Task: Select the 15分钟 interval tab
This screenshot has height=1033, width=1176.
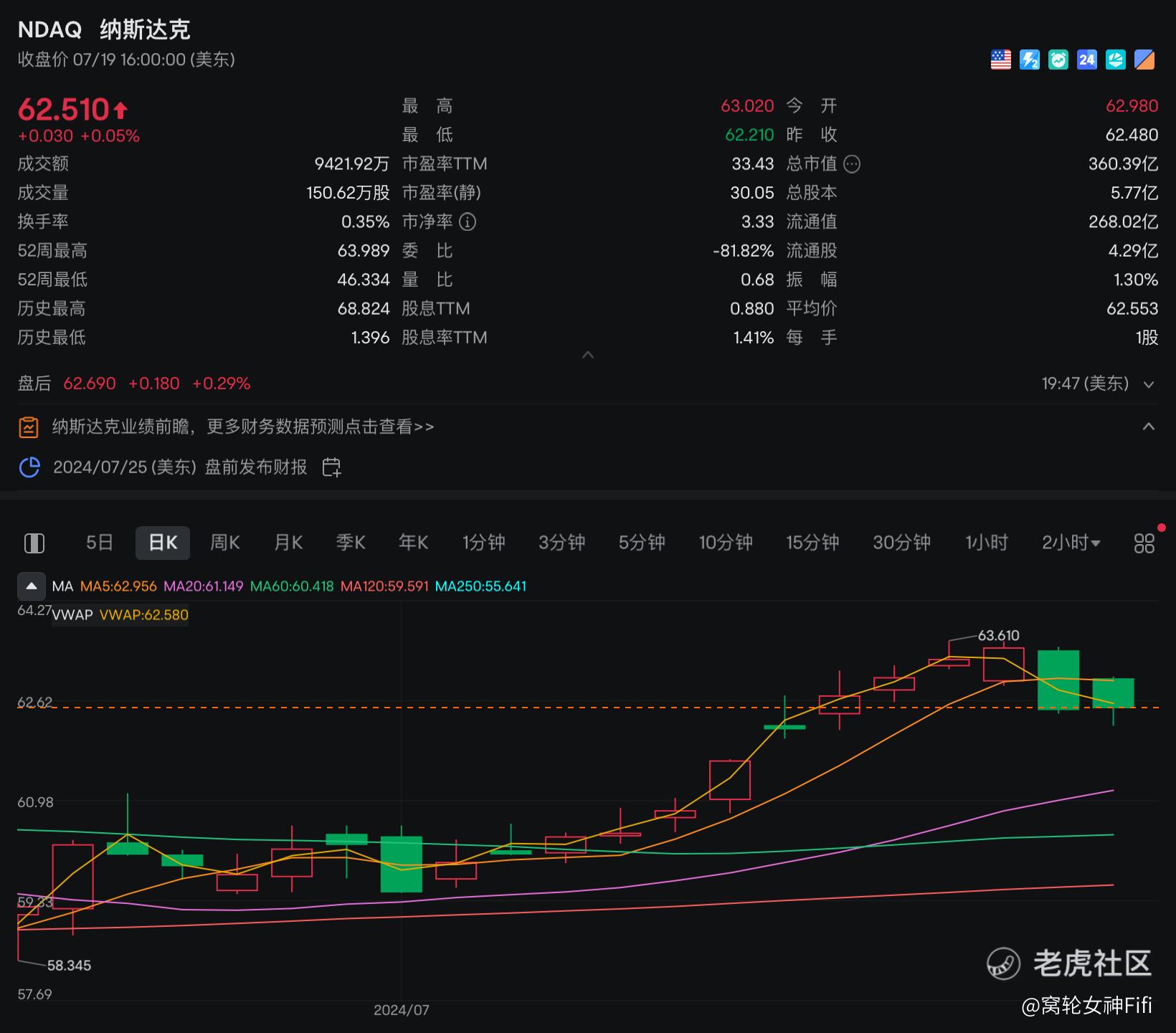Action: tap(812, 543)
